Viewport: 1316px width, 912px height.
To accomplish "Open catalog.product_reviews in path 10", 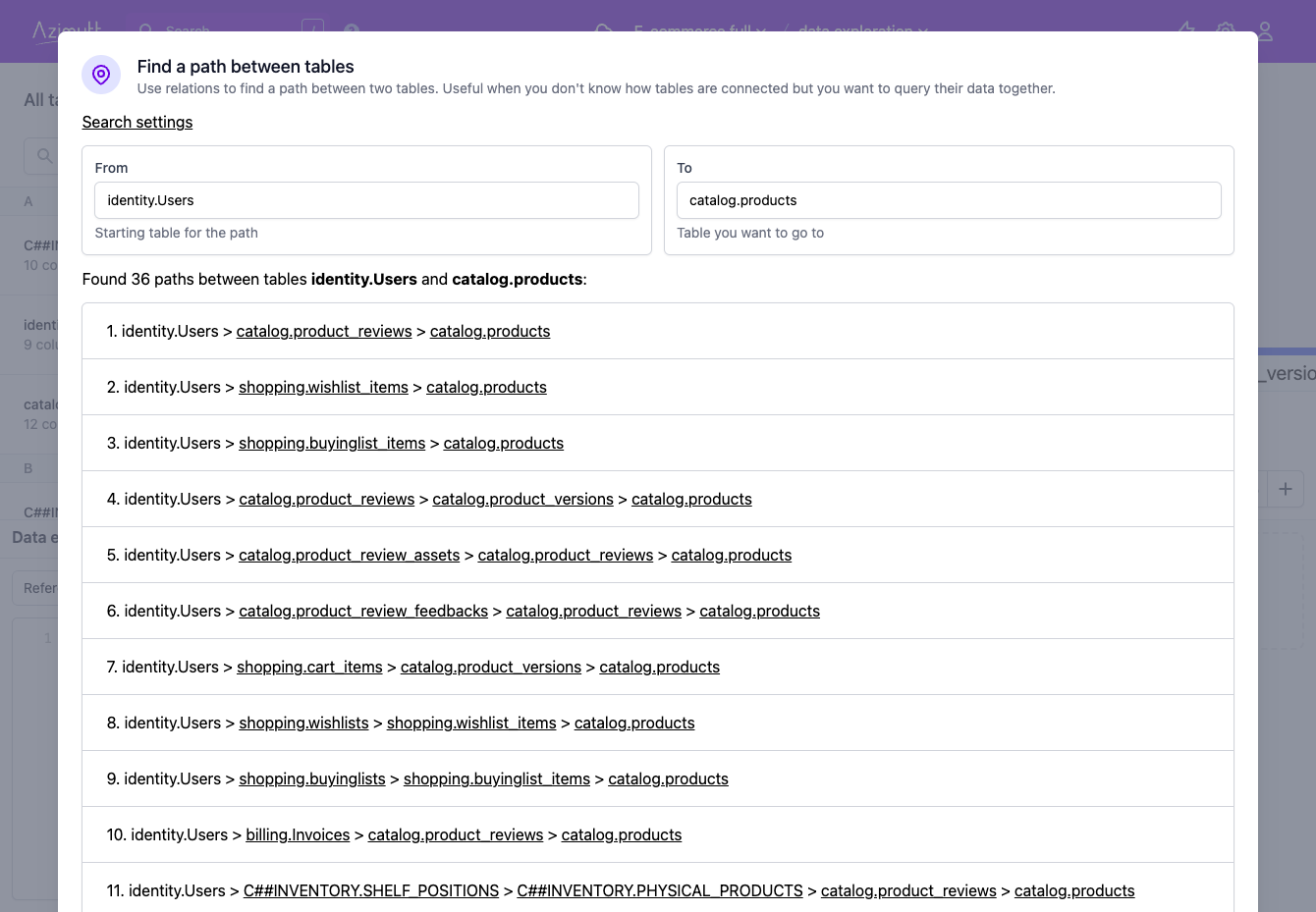I will click(x=456, y=834).
